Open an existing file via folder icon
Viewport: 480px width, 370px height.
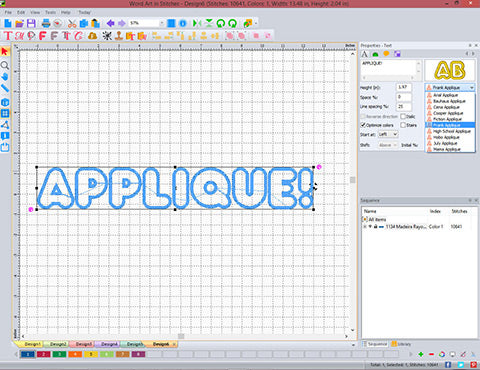tap(19, 23)
